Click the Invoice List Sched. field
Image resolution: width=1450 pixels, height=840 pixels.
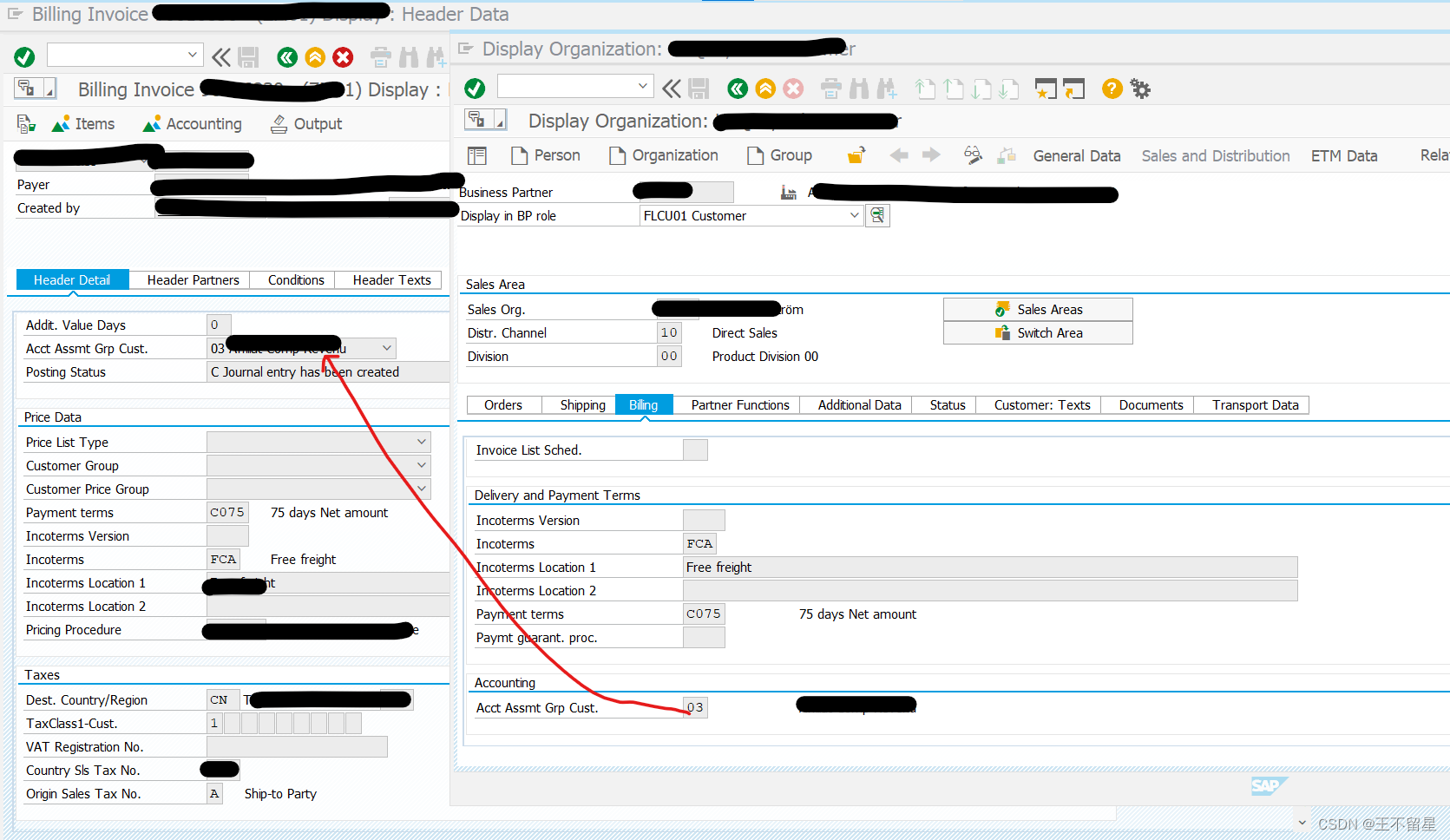[x=695, y=450]
